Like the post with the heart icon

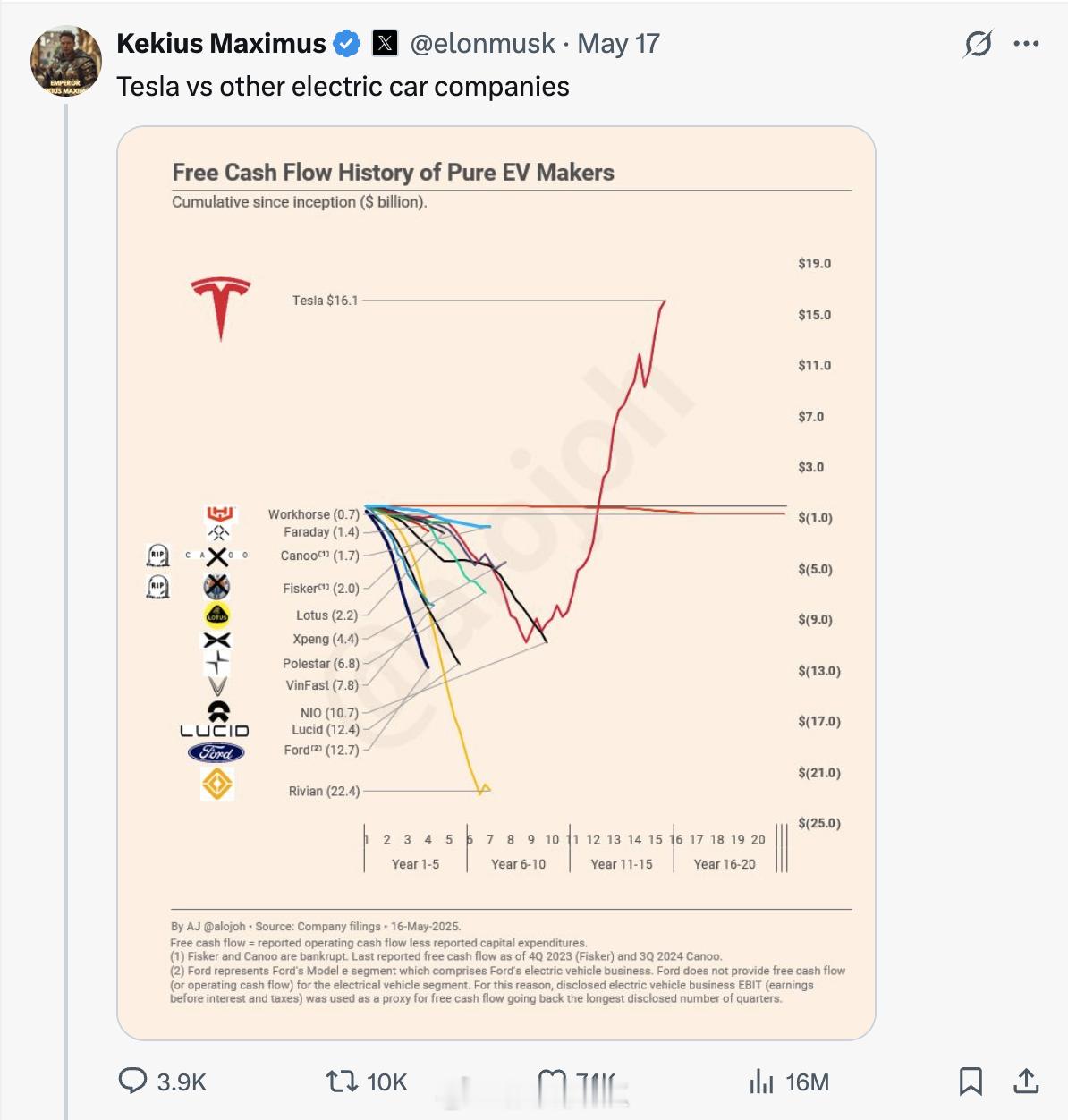tap(552, 1082)
